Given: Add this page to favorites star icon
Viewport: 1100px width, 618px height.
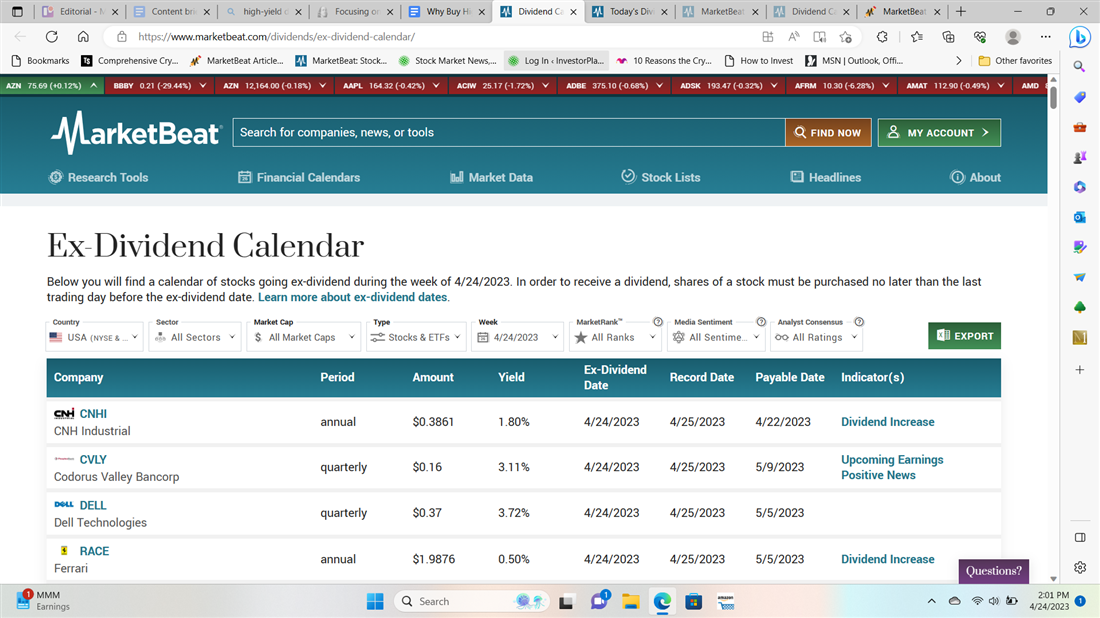Looking at the screenshot, I should (845, 36).
